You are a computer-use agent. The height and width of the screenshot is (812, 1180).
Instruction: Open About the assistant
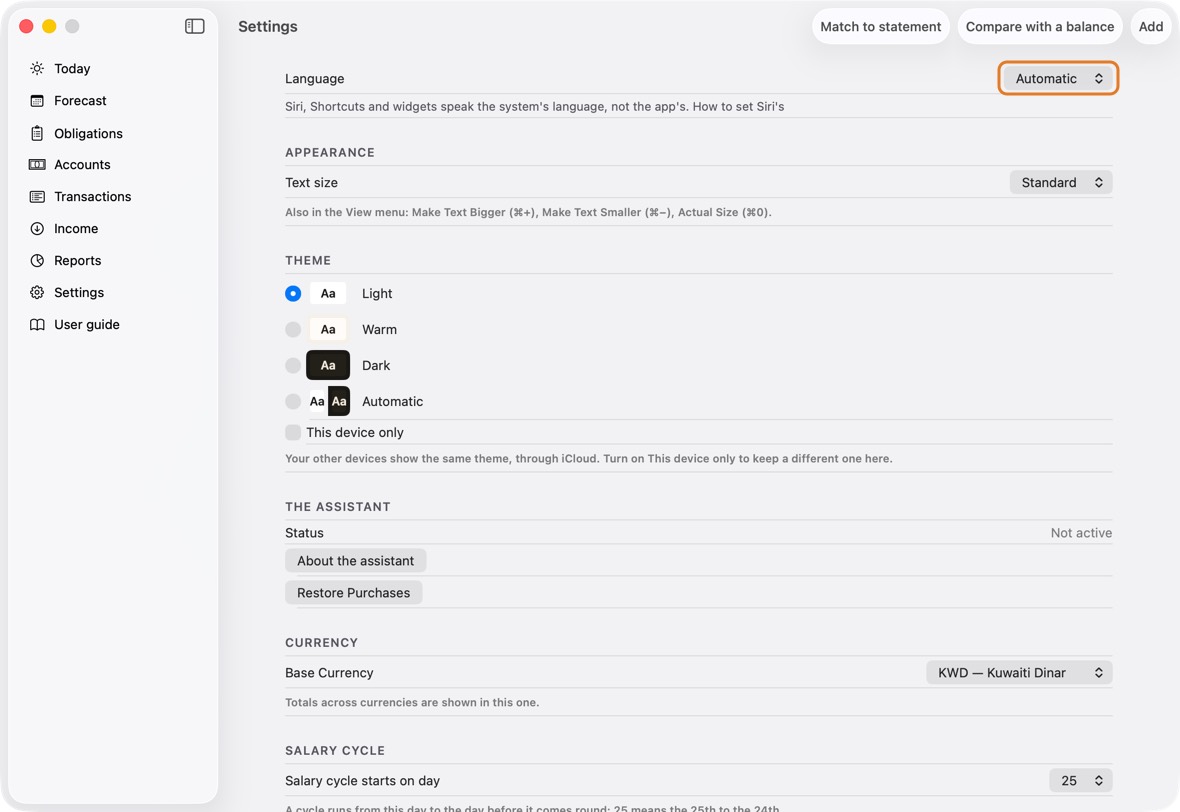[x=355, y=561]
